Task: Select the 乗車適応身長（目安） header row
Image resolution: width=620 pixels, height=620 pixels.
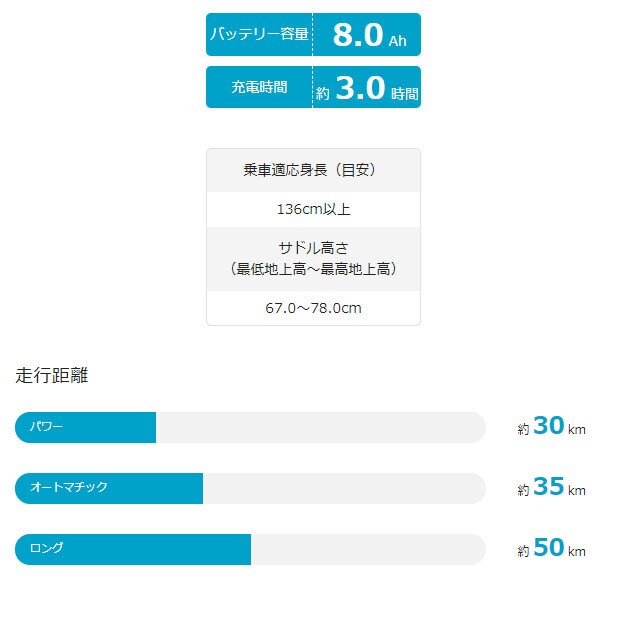Action: point(313,170)
